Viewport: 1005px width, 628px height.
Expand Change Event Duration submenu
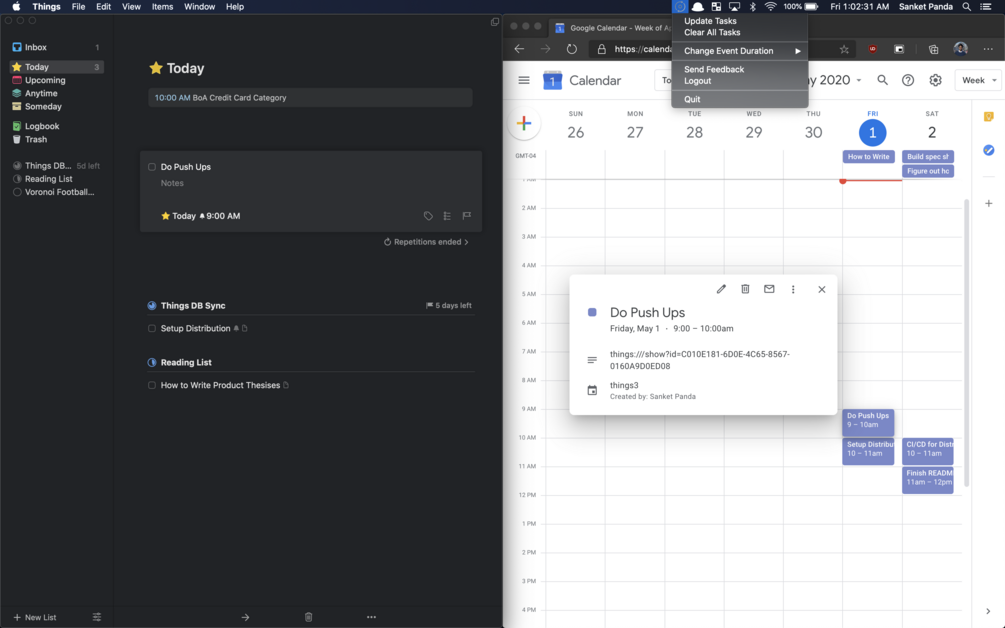740,51
